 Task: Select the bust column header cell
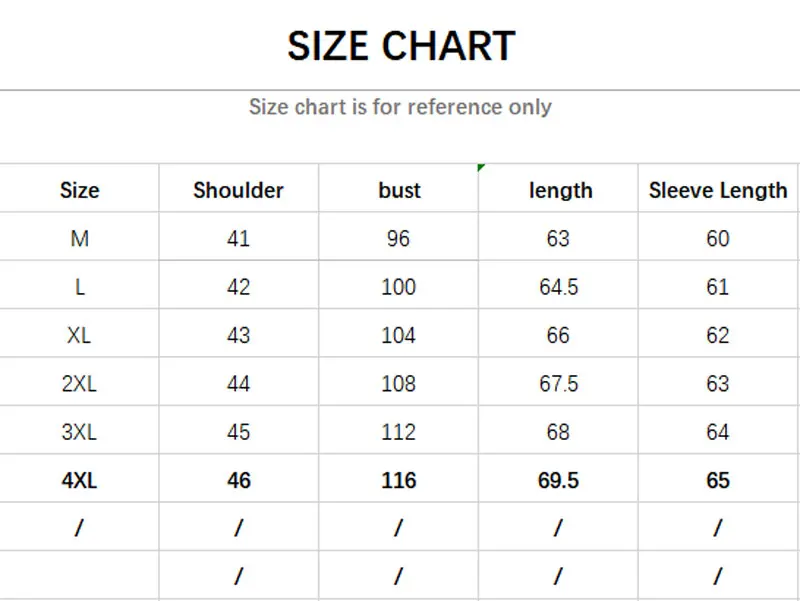click(x=399, y=190)
